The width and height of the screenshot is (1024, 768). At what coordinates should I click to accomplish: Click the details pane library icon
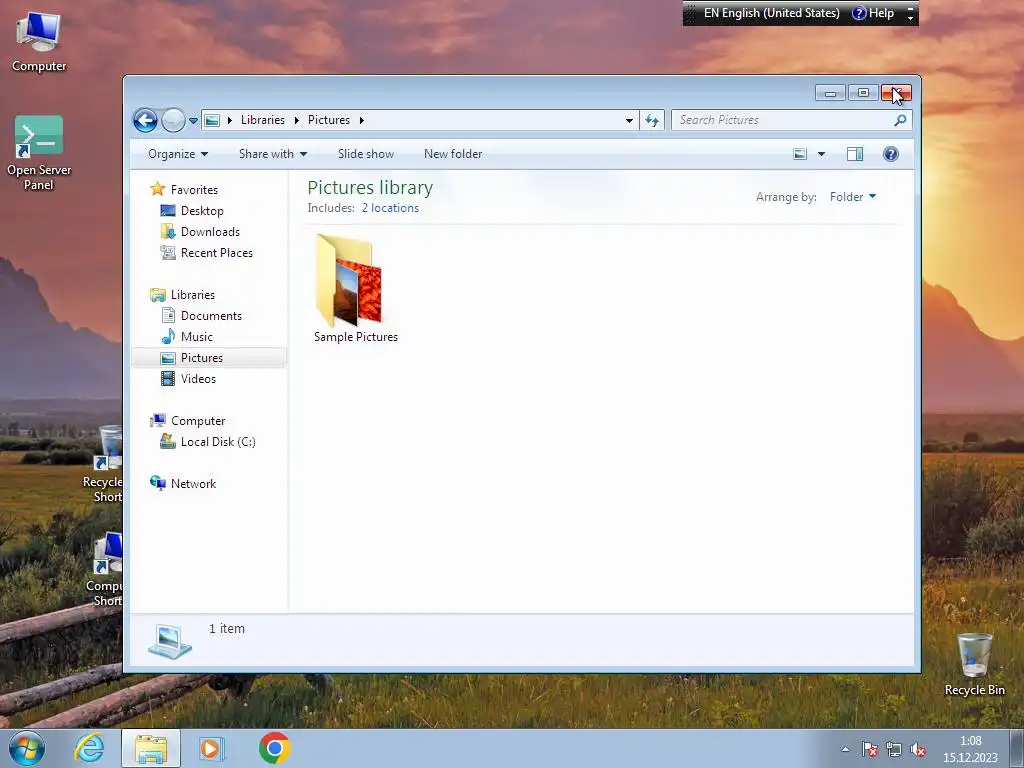[x=170, y=641]
